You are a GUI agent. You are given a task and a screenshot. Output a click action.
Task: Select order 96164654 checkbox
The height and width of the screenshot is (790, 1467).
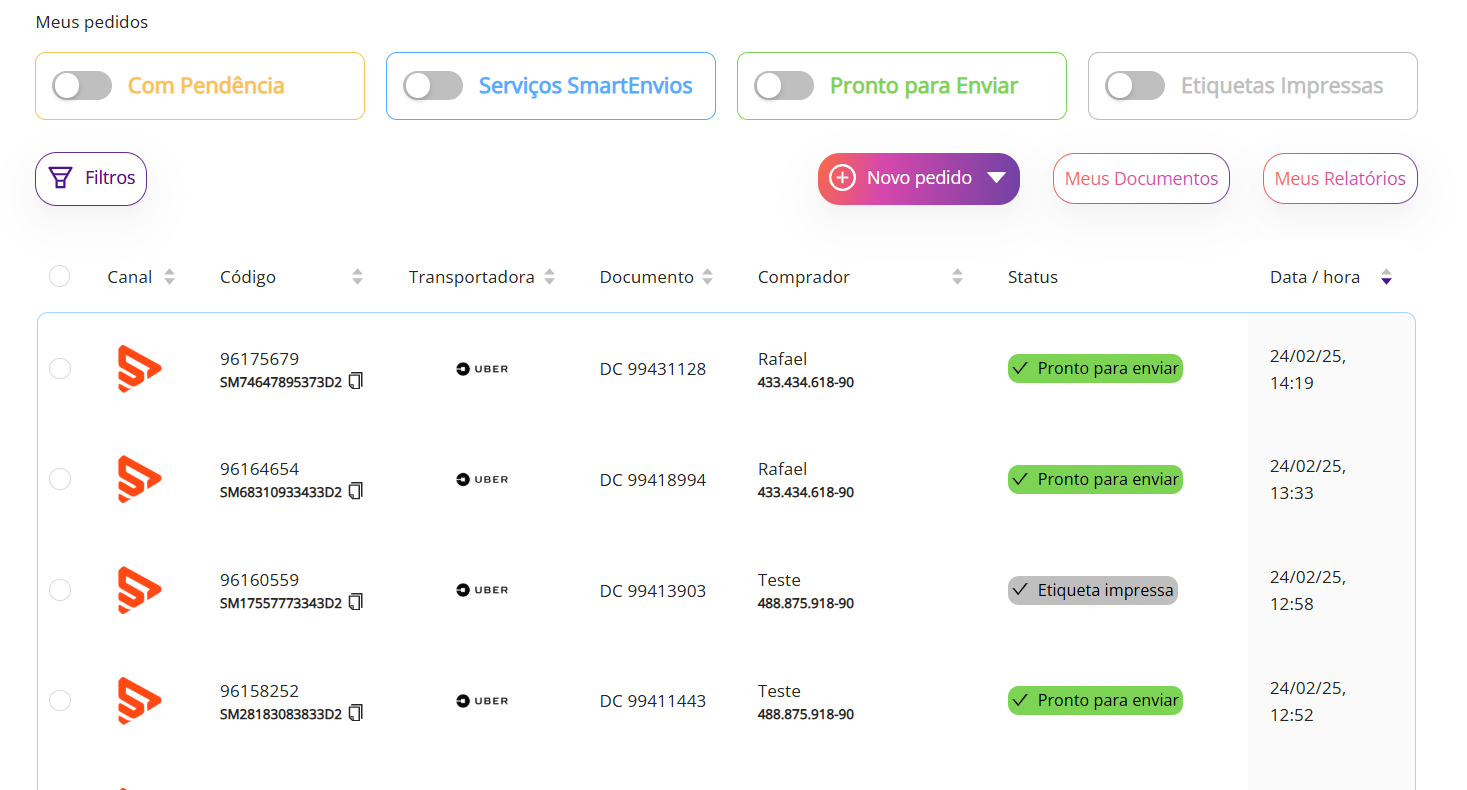(60, 479)
